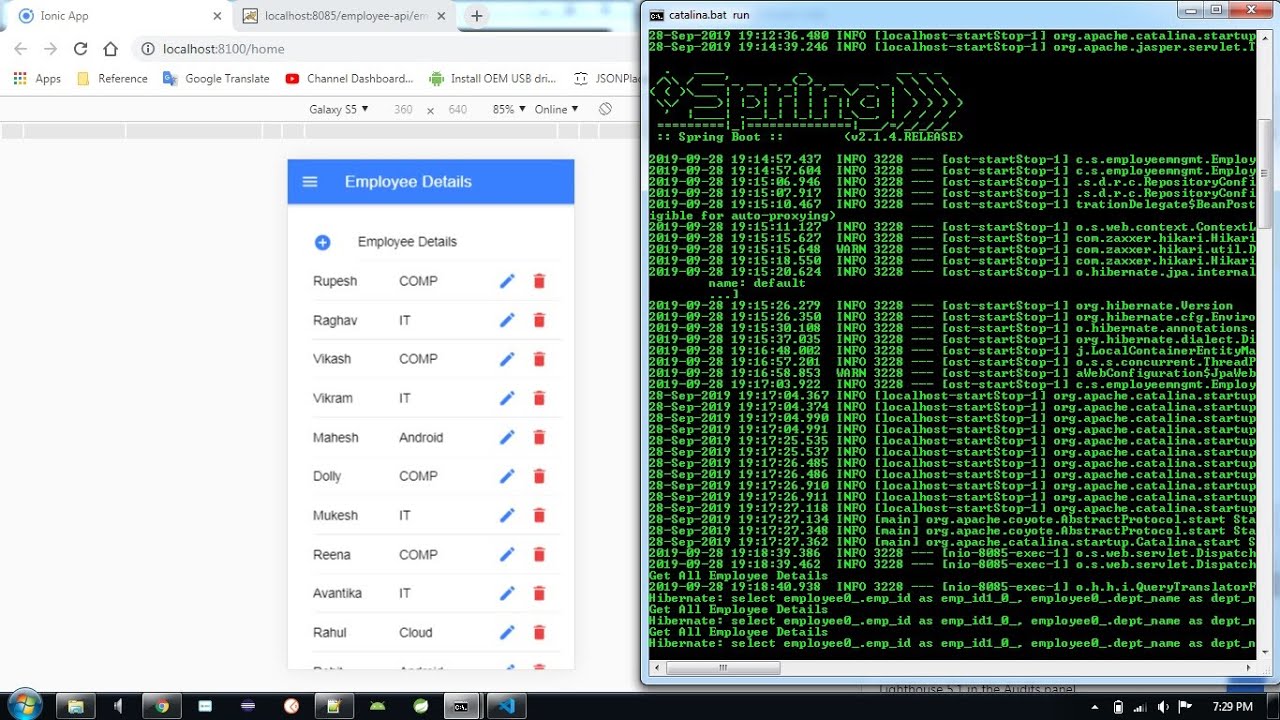
Task: Select the Android department text beside Mahesh
Action: tap(421, 437)
